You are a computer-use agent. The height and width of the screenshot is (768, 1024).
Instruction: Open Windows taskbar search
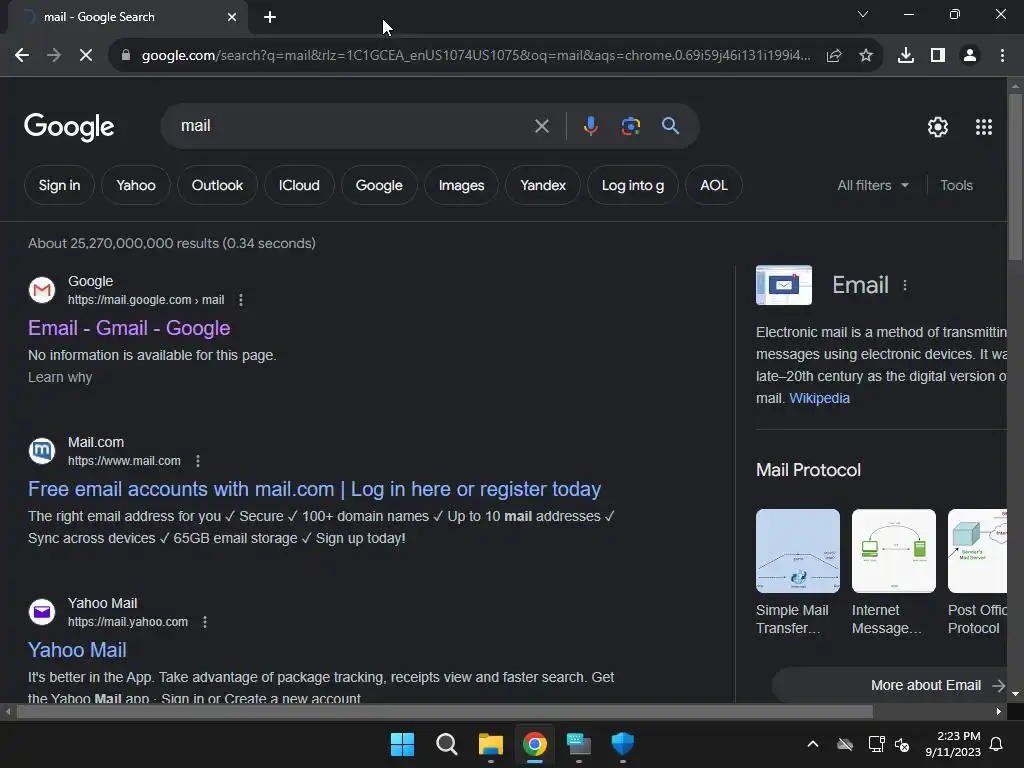pos(447,744)
